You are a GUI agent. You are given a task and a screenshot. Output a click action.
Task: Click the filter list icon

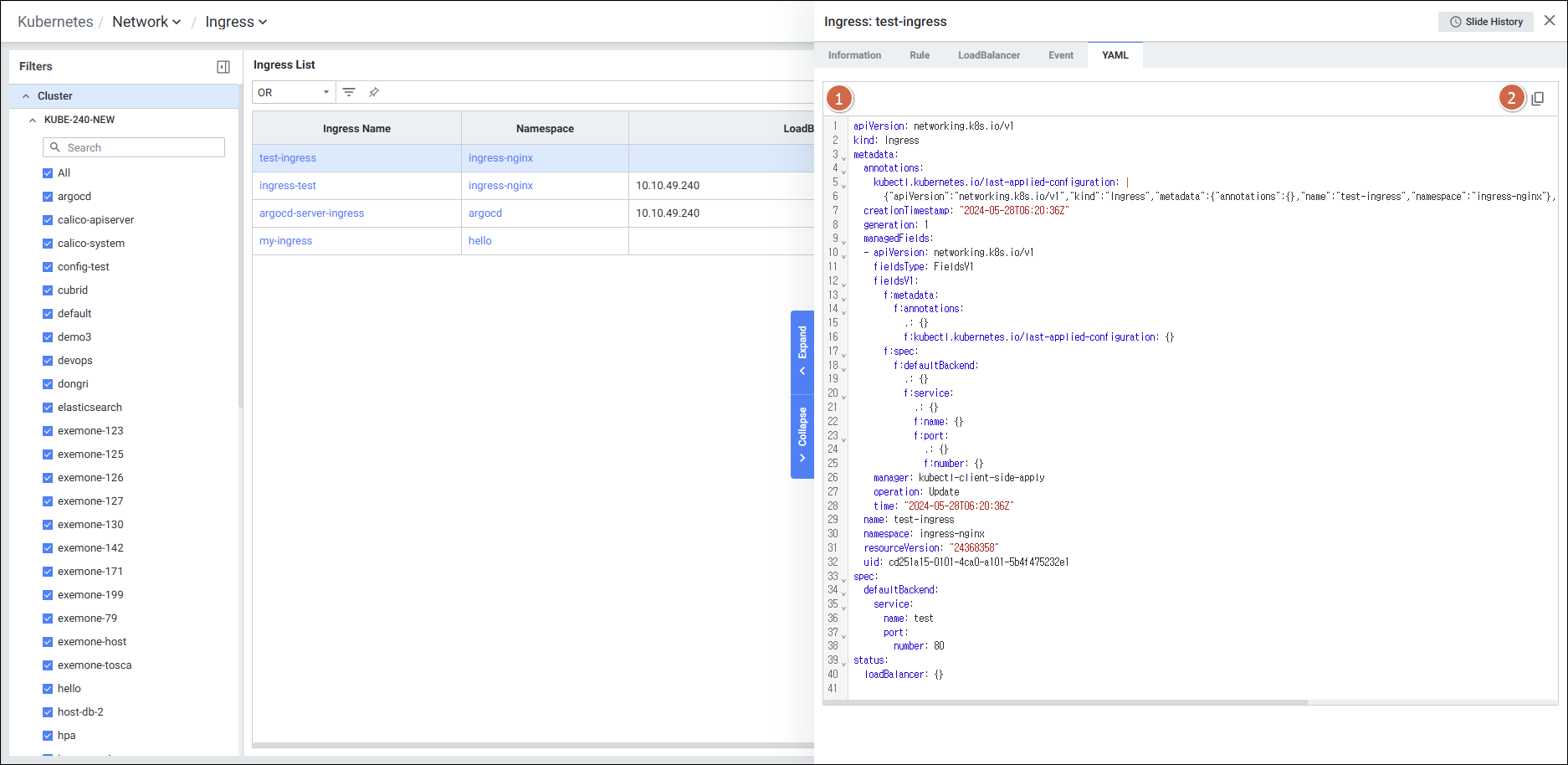[x=349, y=92]
